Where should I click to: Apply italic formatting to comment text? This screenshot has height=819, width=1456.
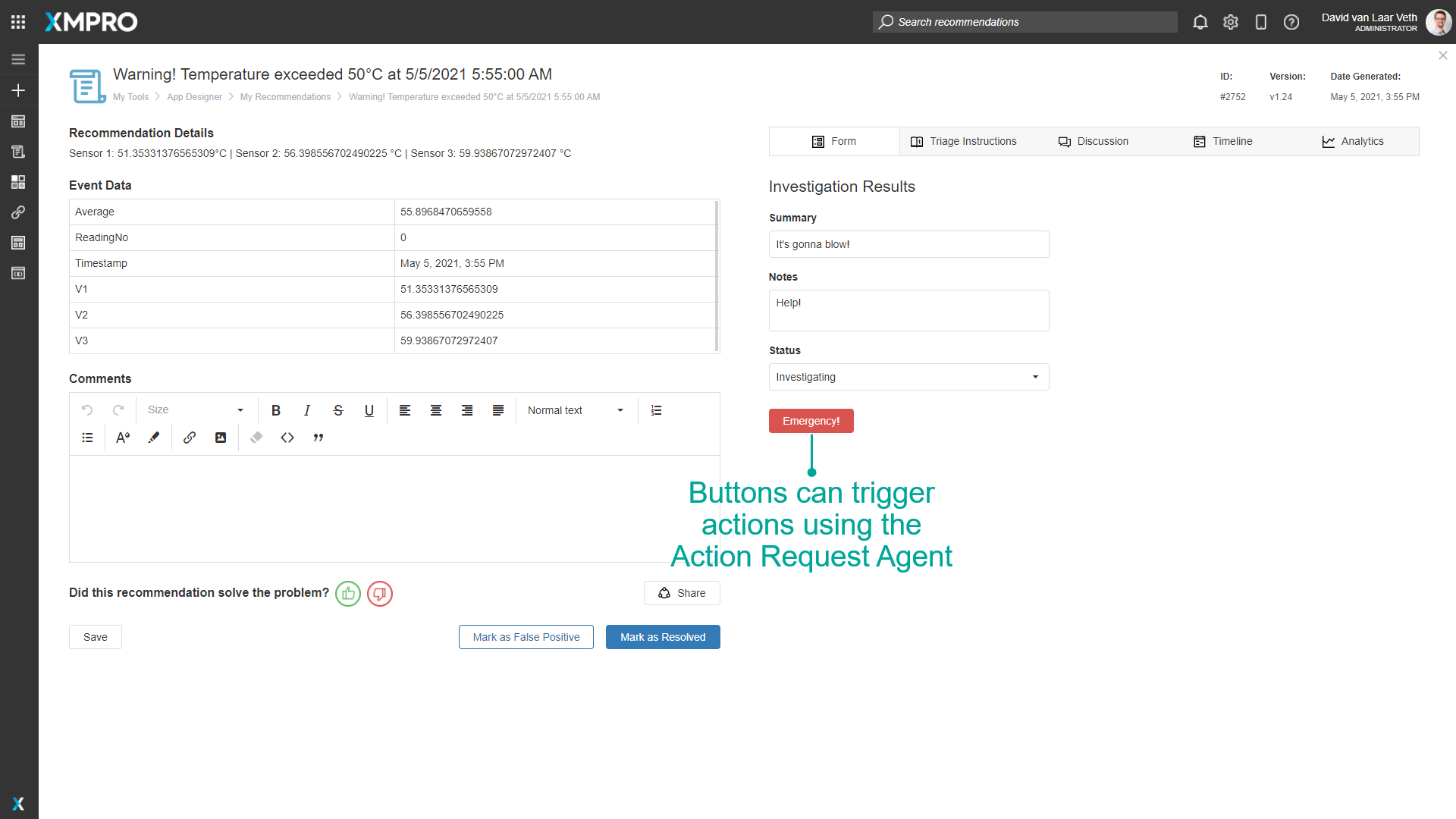(307, 410)
